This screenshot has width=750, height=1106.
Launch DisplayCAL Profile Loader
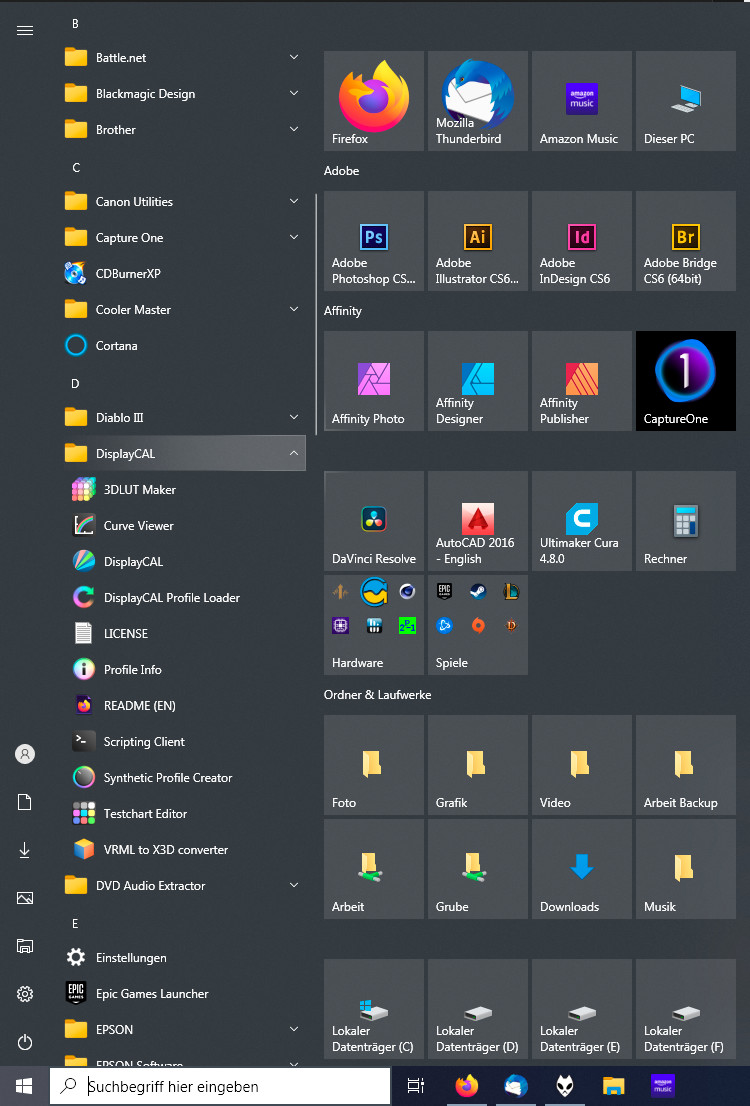[185, 597]
